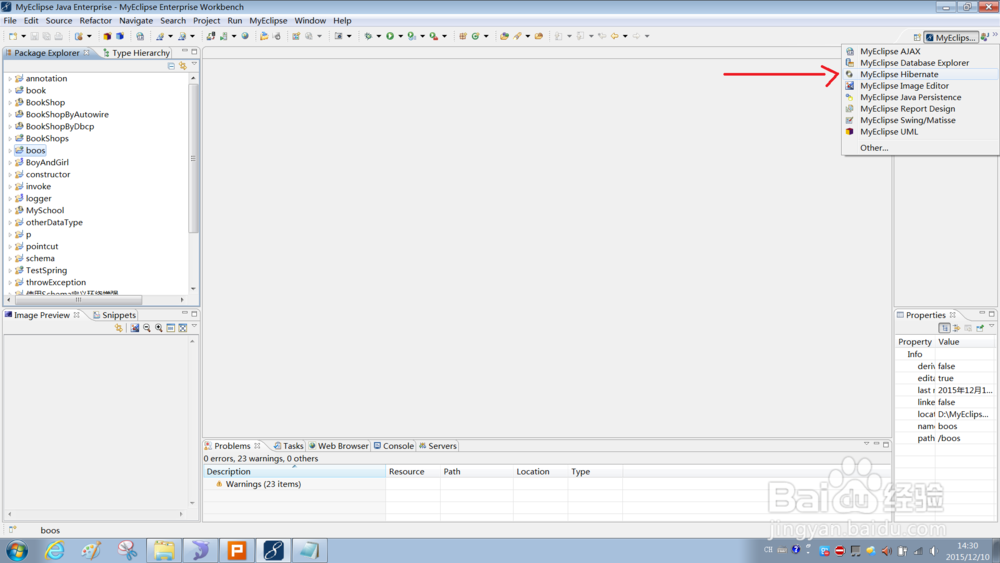Click the New file toolbar icon
The image size is (1000, 563).
[x=13, y=36]
